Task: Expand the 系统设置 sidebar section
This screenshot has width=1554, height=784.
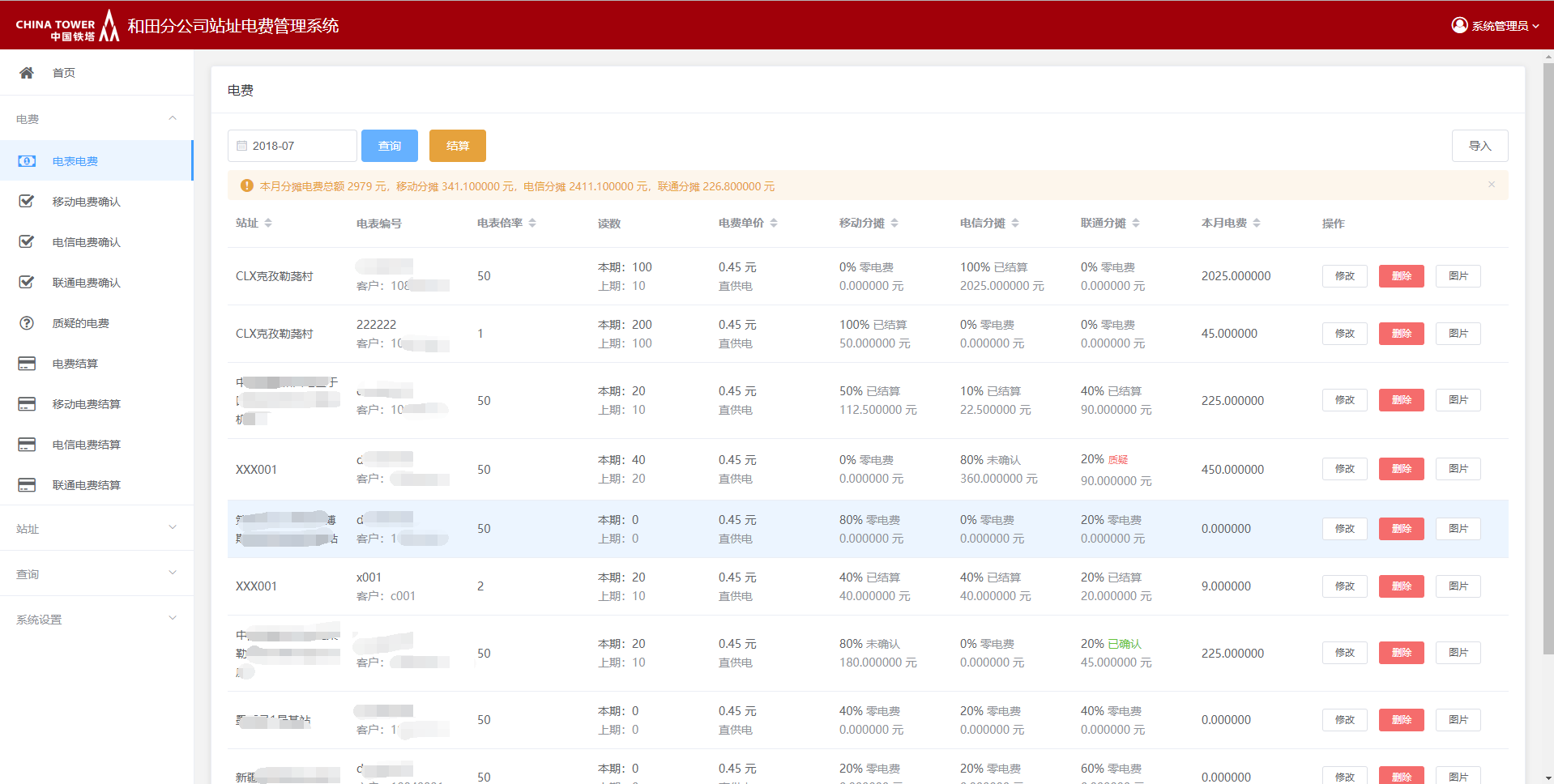Action: coord(172,619)
